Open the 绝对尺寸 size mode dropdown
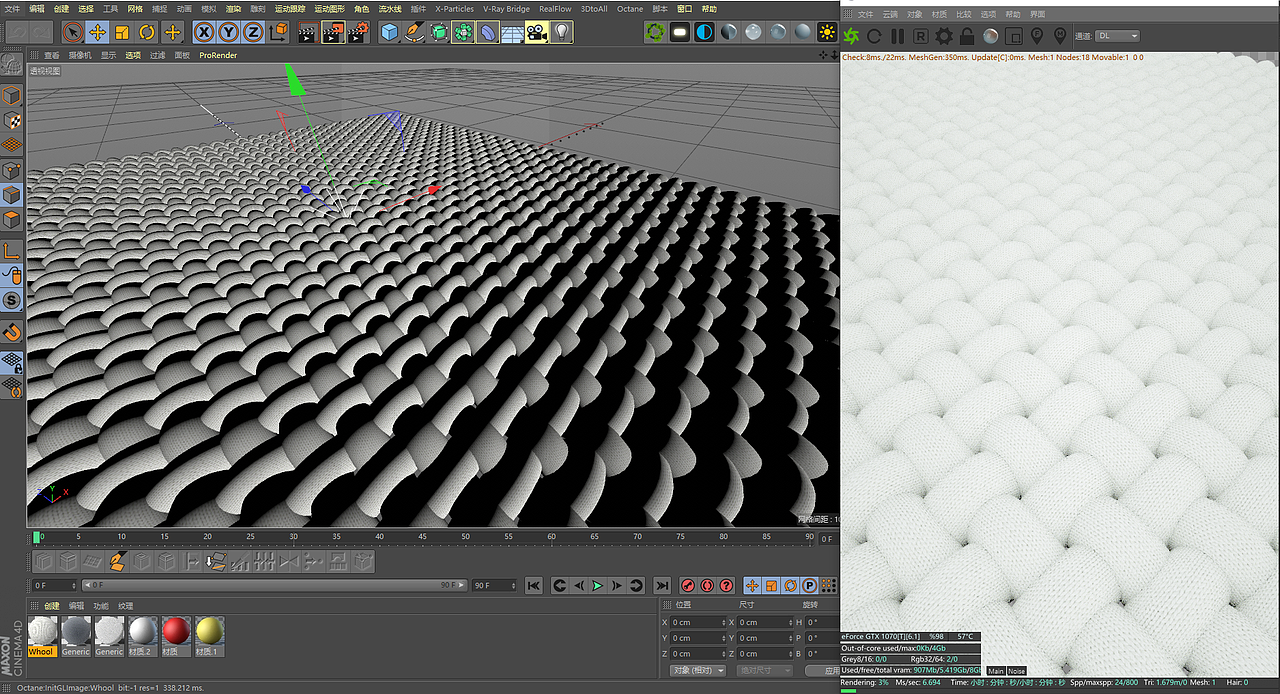Screen dimensions: 1280x694 click(763, 670)
